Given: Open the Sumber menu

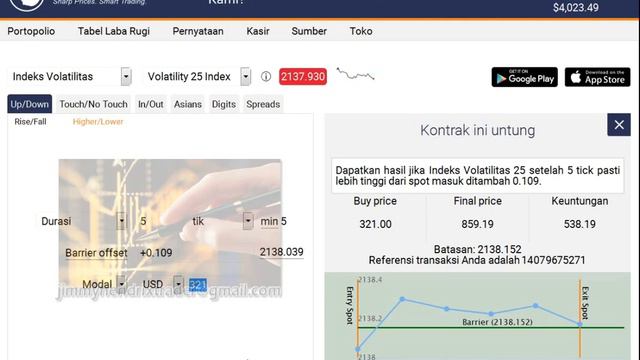Looking at the screenshot, I should pyautogui.click(x=309, y=31).
